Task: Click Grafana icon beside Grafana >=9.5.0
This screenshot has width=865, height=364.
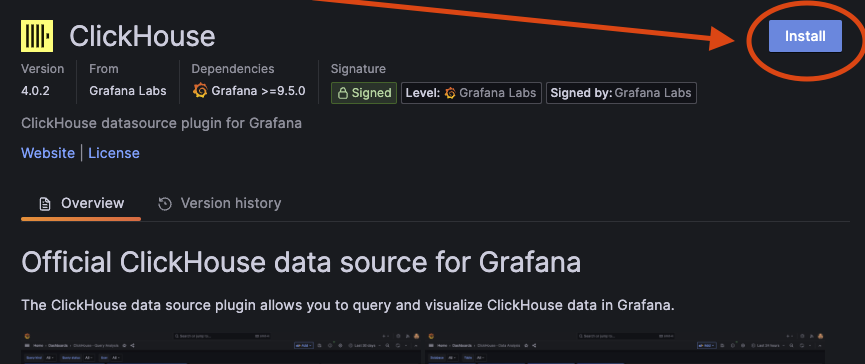Action: pyautogui.click(x=200, y=90)
